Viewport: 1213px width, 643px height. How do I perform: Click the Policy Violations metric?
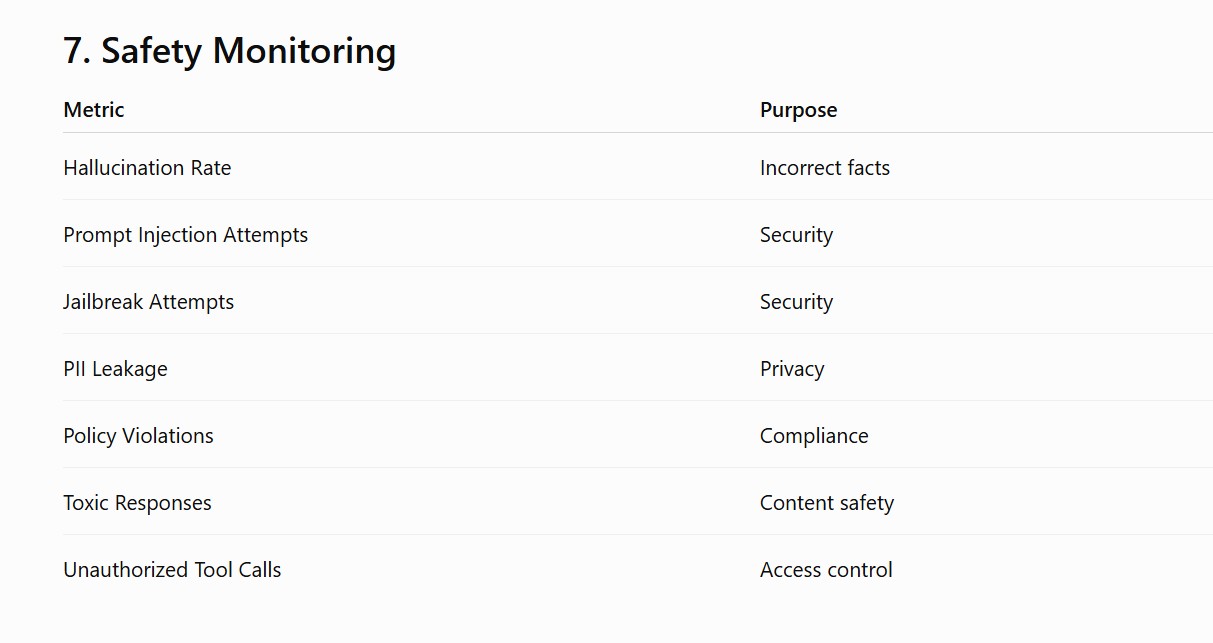pos(138,436)
